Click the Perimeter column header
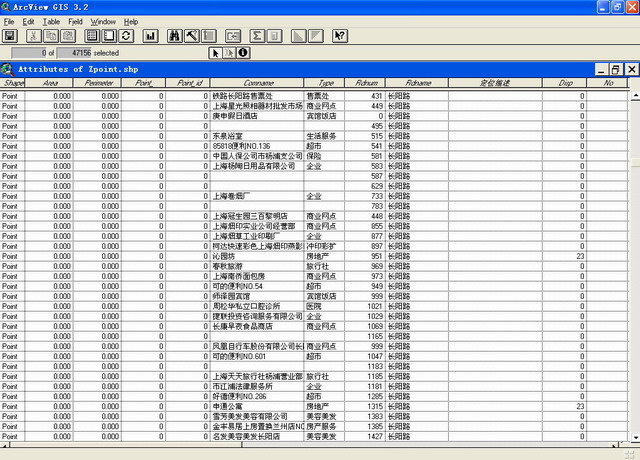The width and height of the screenshot is (640, 460). coord(97,83)
